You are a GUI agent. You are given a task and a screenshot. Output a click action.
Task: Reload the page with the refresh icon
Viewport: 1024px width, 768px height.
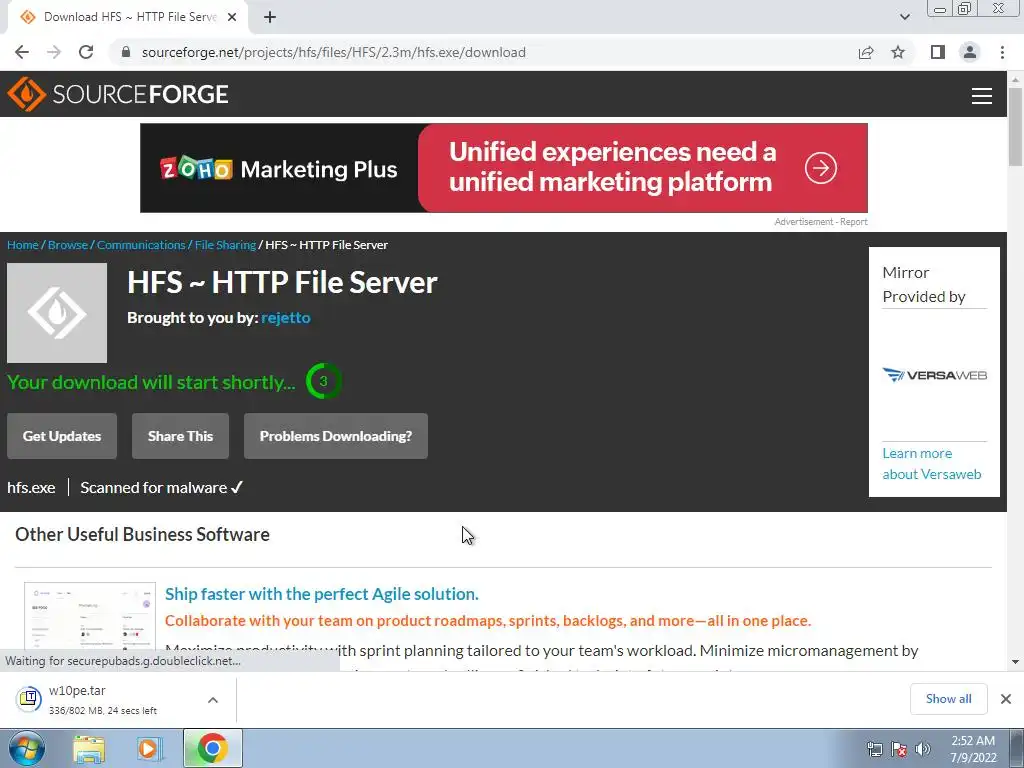tap(86, 52)
